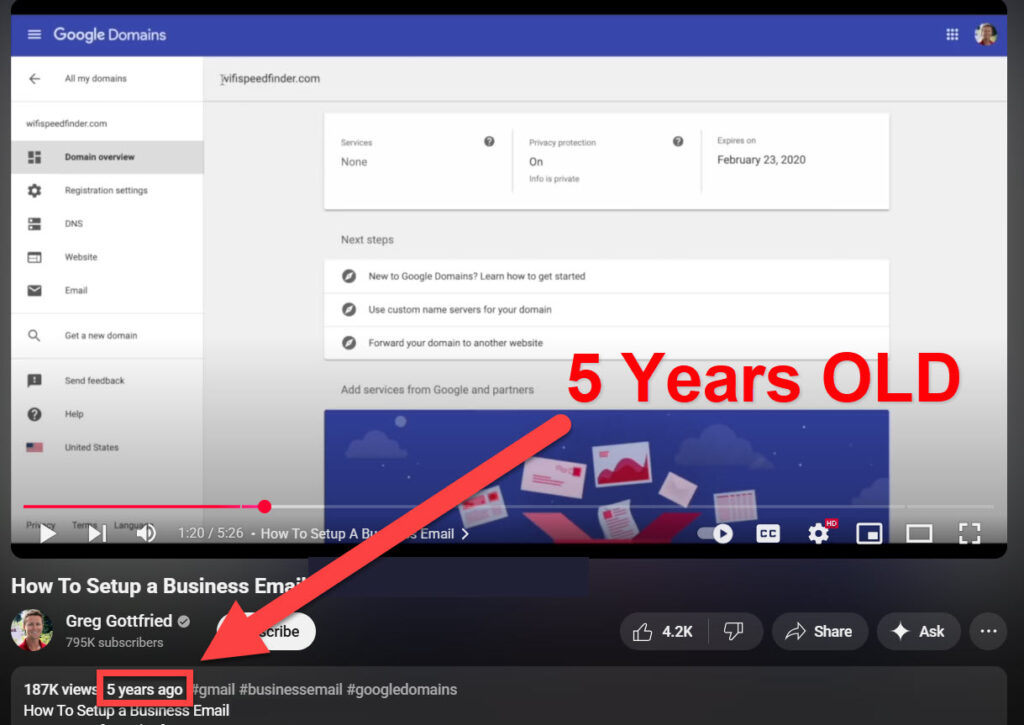Click the 187K views text

pos(60,689)
